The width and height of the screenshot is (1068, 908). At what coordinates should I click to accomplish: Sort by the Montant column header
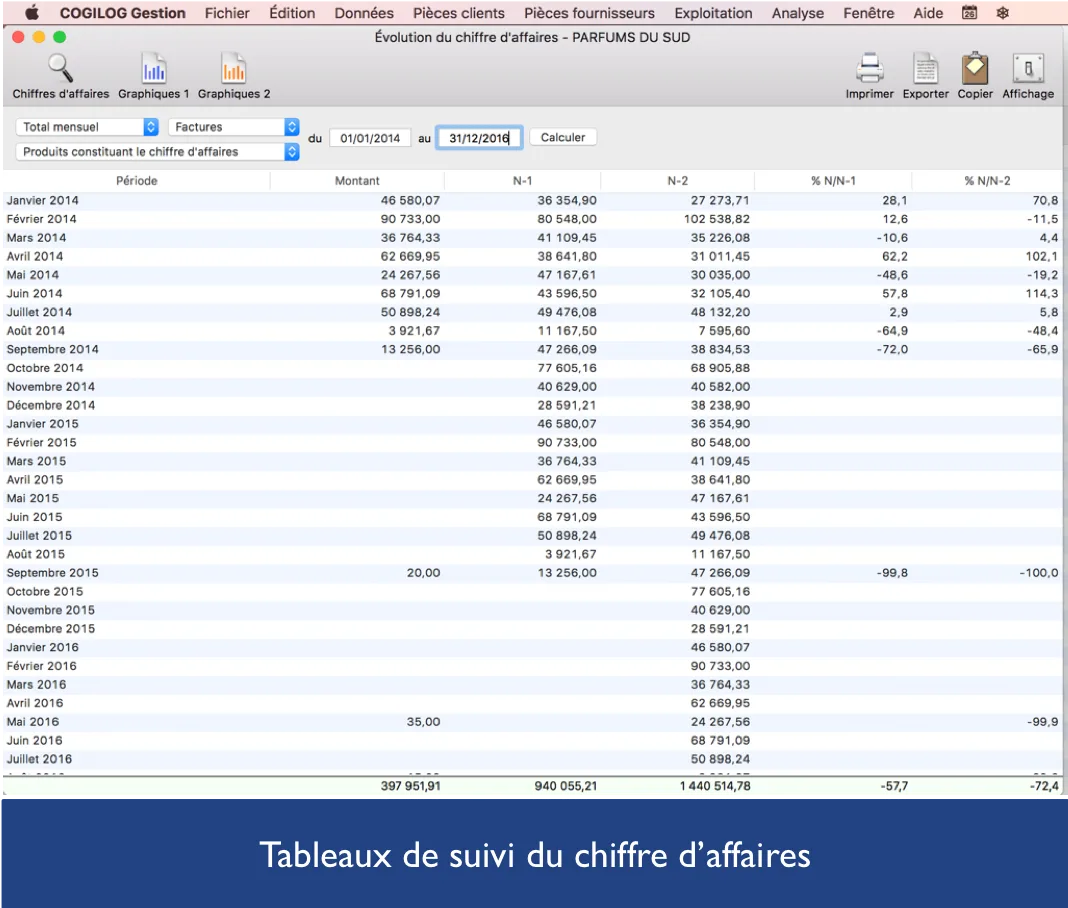pyautogui.click(x=357, y=181)
